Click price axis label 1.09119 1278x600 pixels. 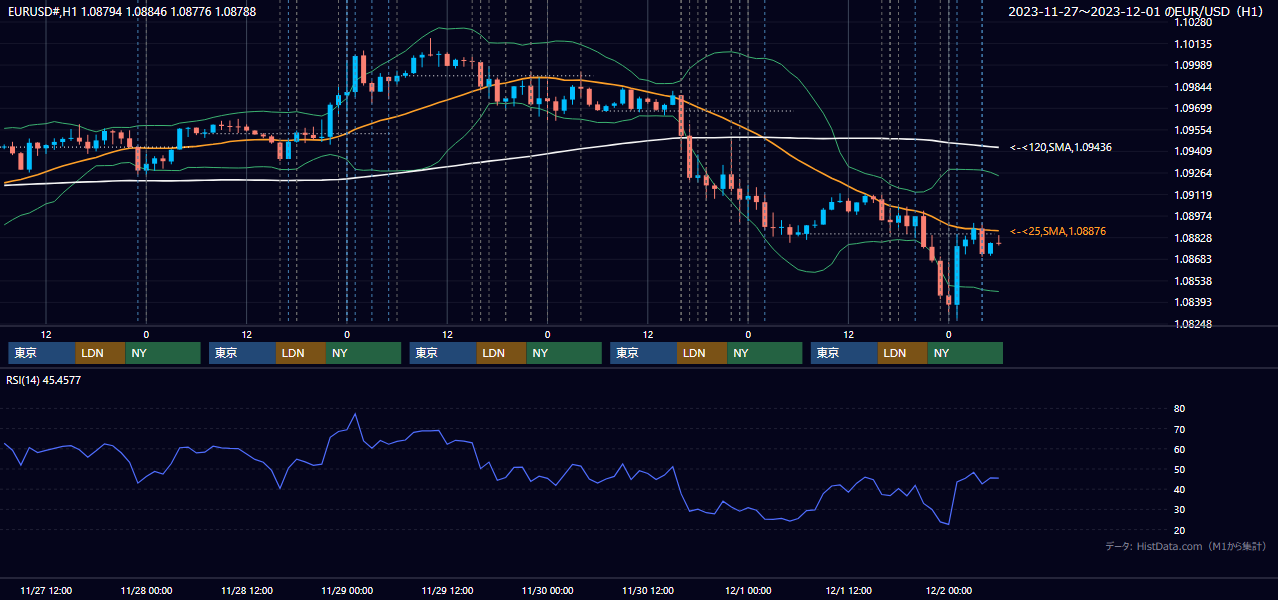[1192, 195]
